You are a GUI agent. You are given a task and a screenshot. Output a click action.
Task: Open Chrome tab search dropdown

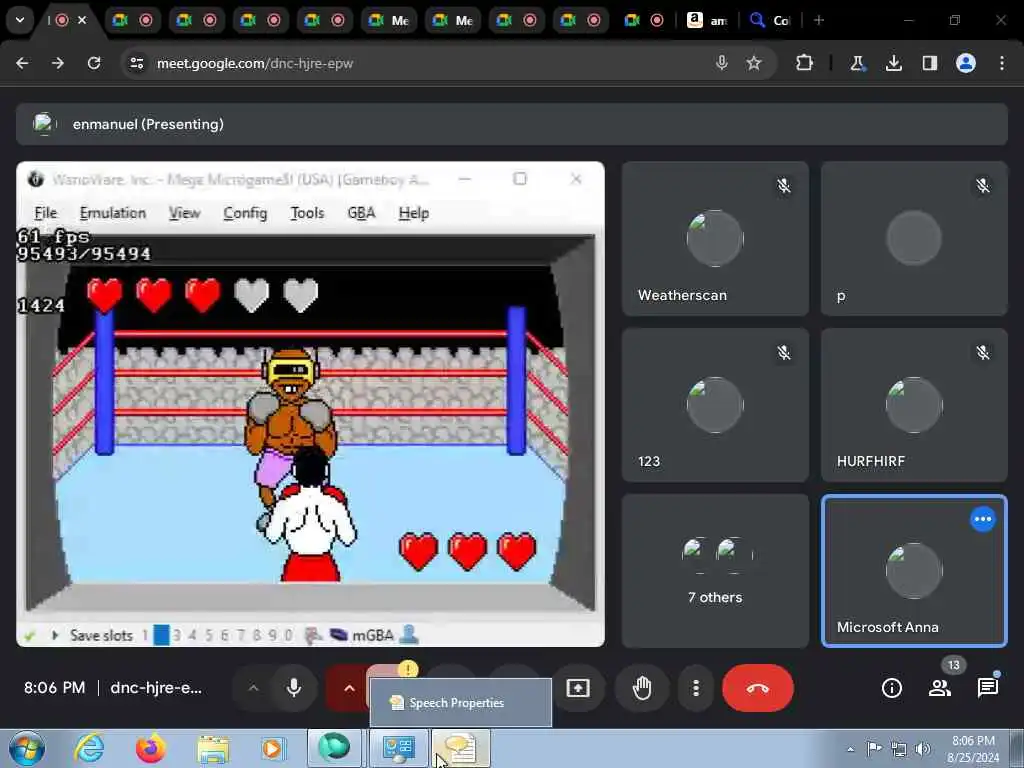20,20
